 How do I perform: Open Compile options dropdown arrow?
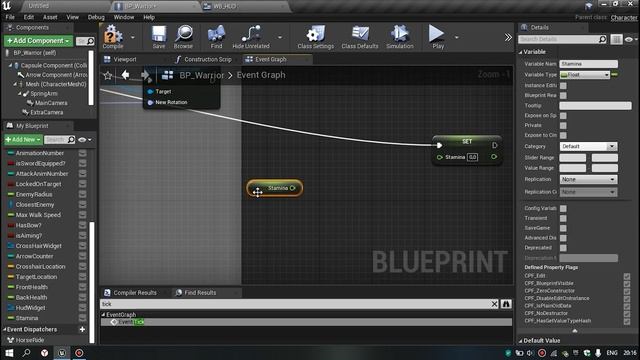tap(133, 37)
